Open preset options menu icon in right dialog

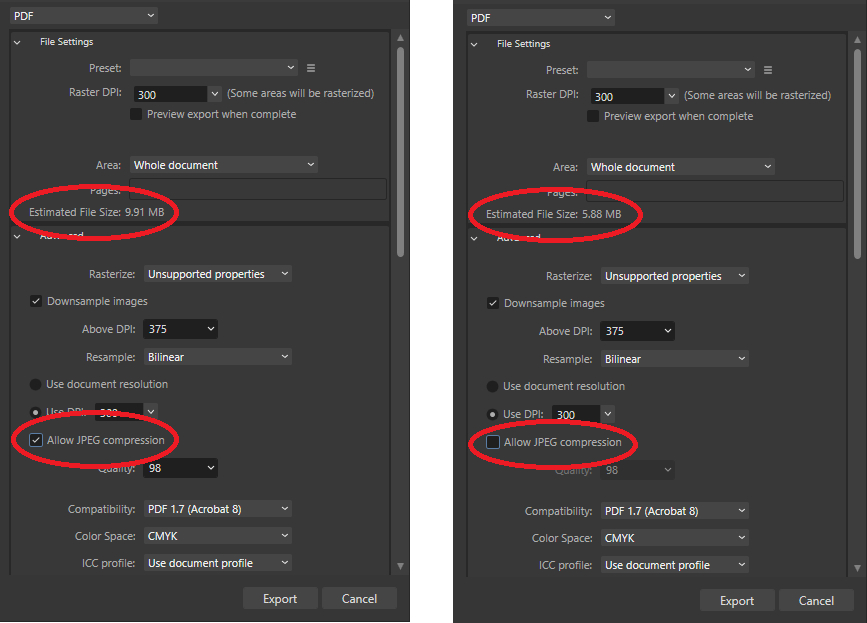pos(768,70)
